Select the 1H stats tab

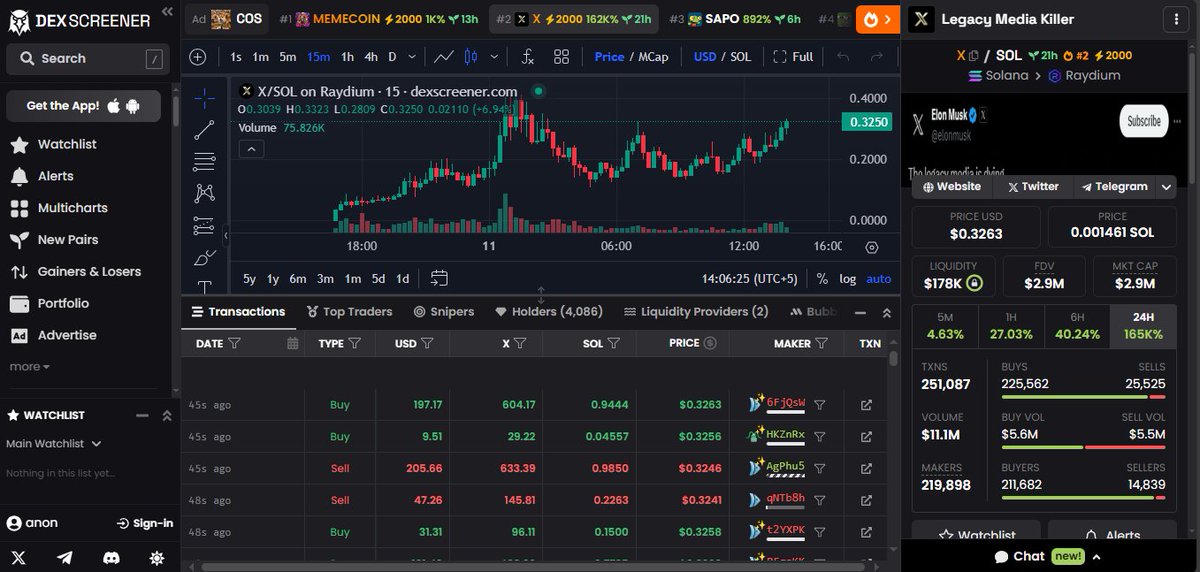click(1011, 326)
